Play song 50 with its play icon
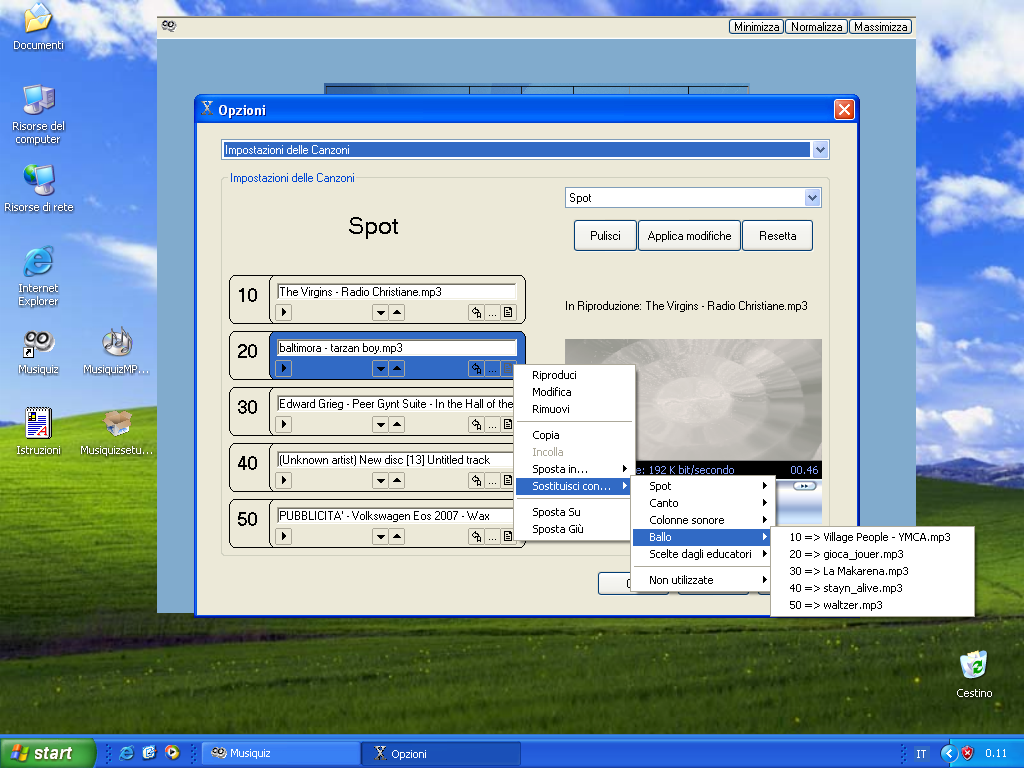The width and height of the screenshot is (1024, 768). click(285, 537)
